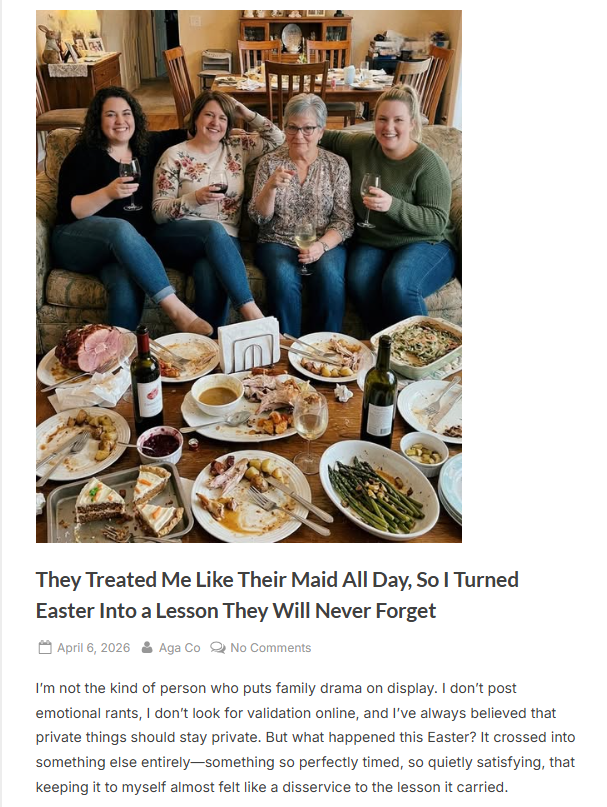607x807 pixels.
Task: Click the gravy bowl on the table
Action: [x=217, y=394]
